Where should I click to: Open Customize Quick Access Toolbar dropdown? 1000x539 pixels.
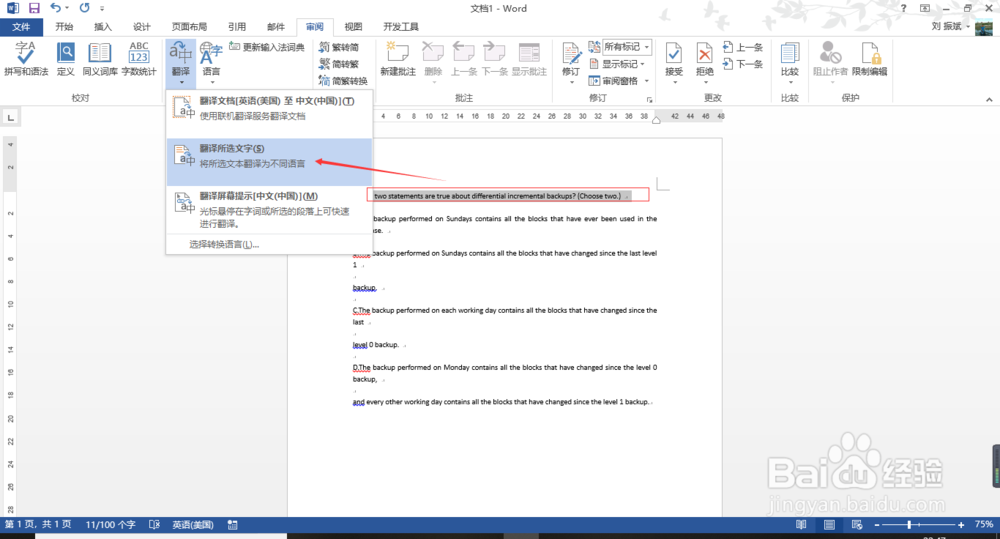(x=102, y=8)
